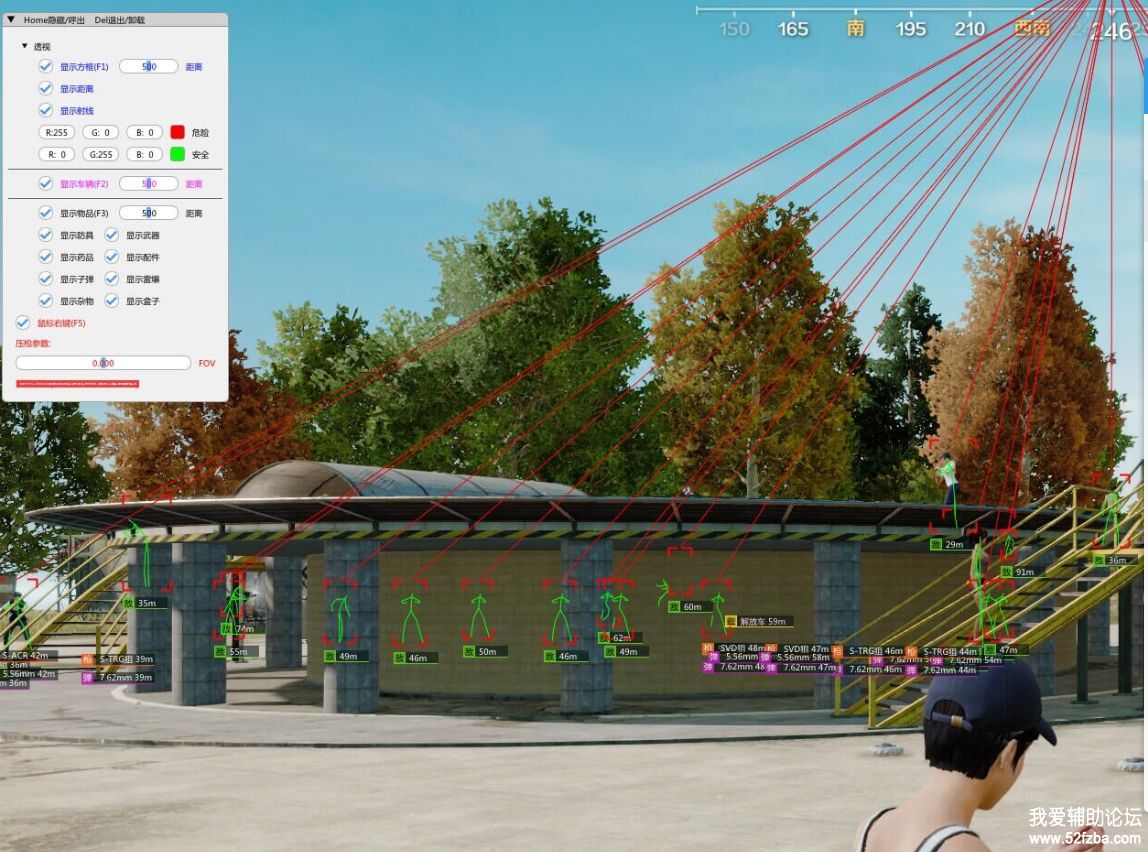Uncheck the 显示防具 option
1148x852 pixels.
click(45, 235)
